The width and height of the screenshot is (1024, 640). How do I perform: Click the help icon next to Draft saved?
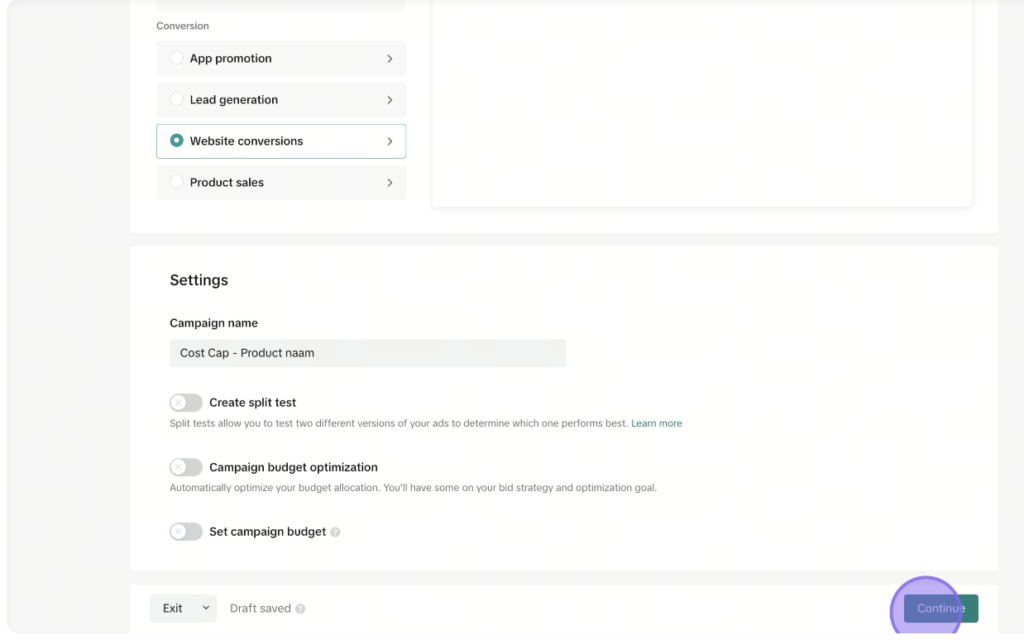pyautogui.click(x=300, y=609)
